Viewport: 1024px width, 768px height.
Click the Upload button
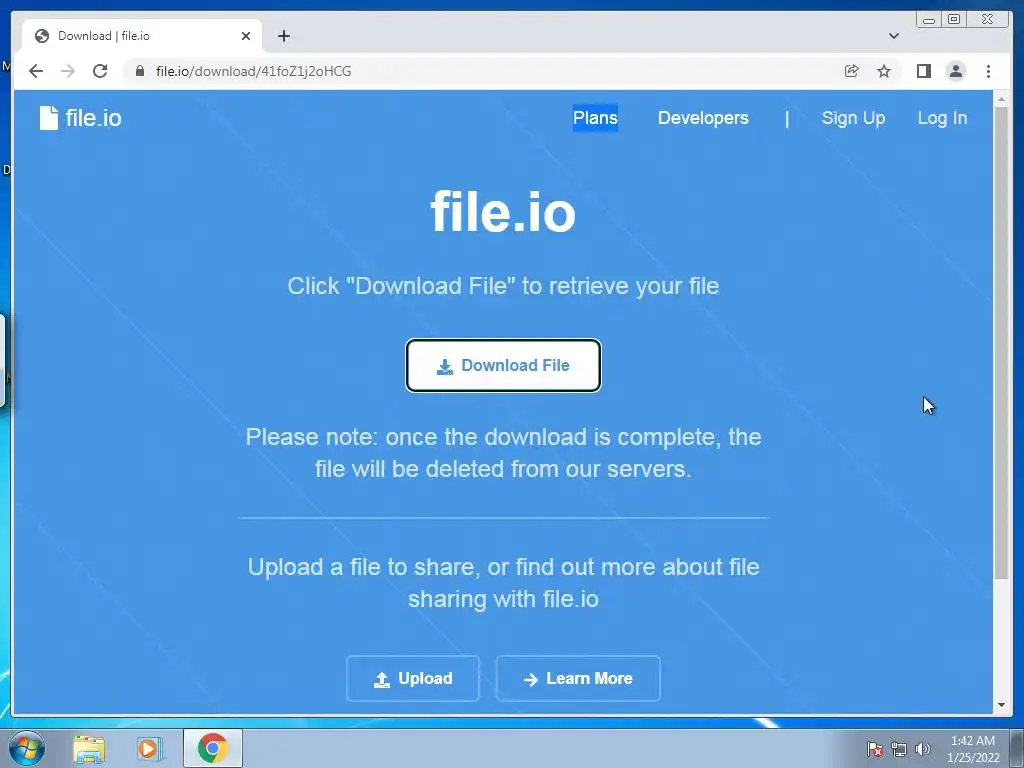413,679
